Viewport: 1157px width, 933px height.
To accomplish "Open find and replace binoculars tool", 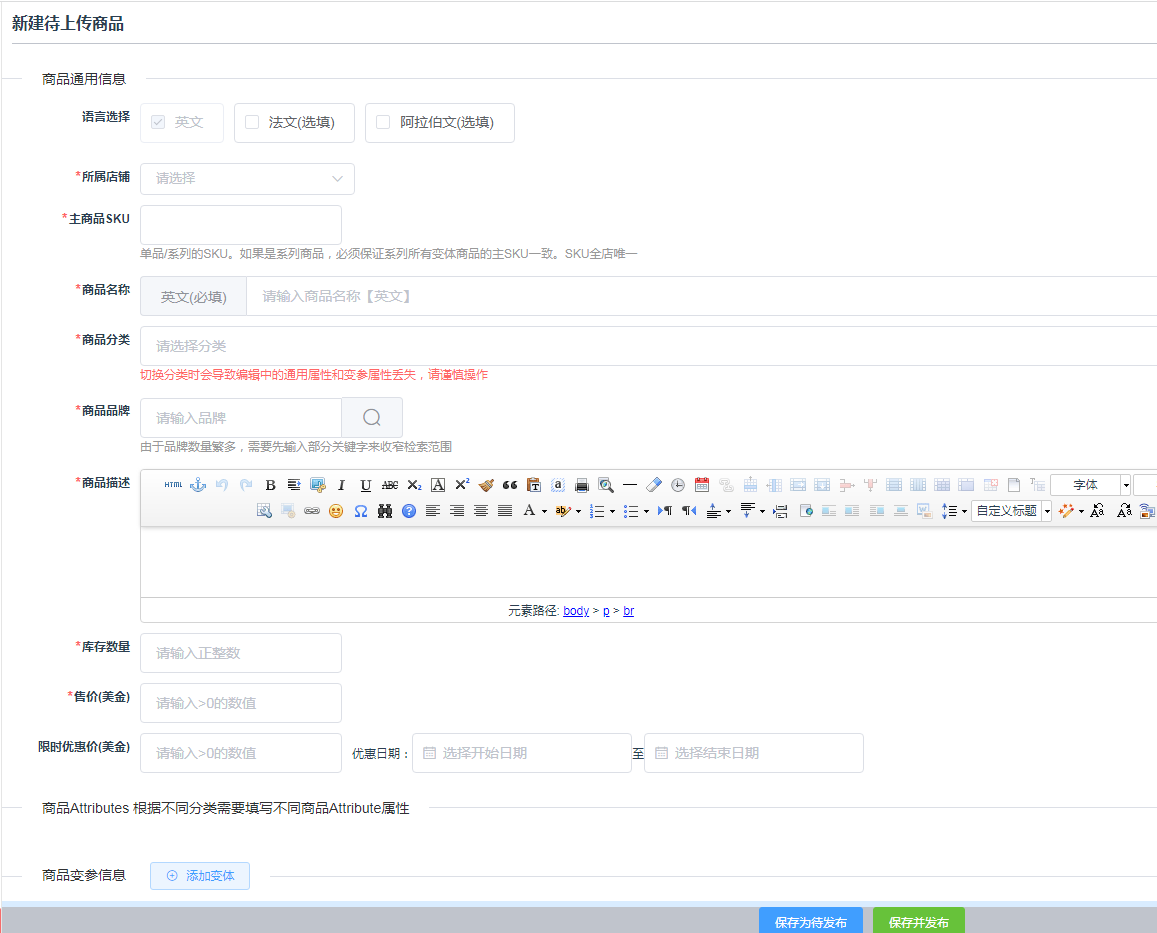I will click(385, 511).
